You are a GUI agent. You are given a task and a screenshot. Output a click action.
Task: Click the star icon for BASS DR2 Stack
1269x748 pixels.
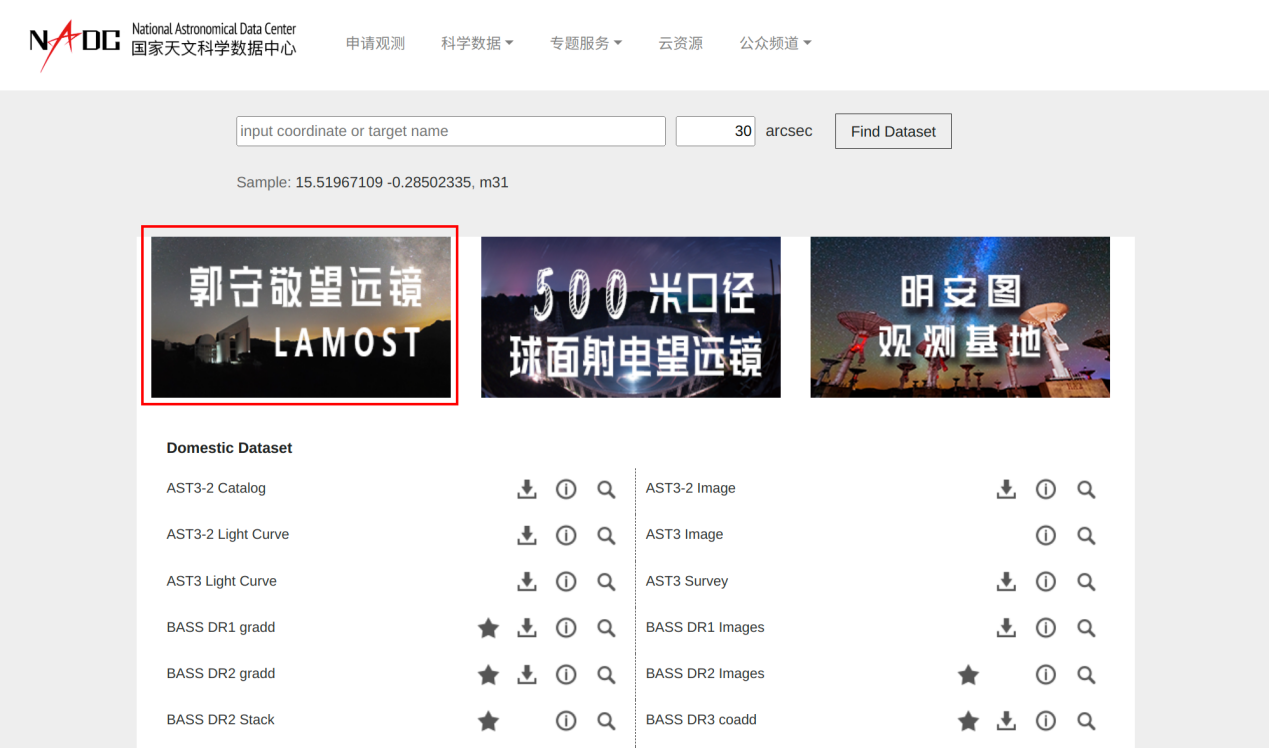488,720
